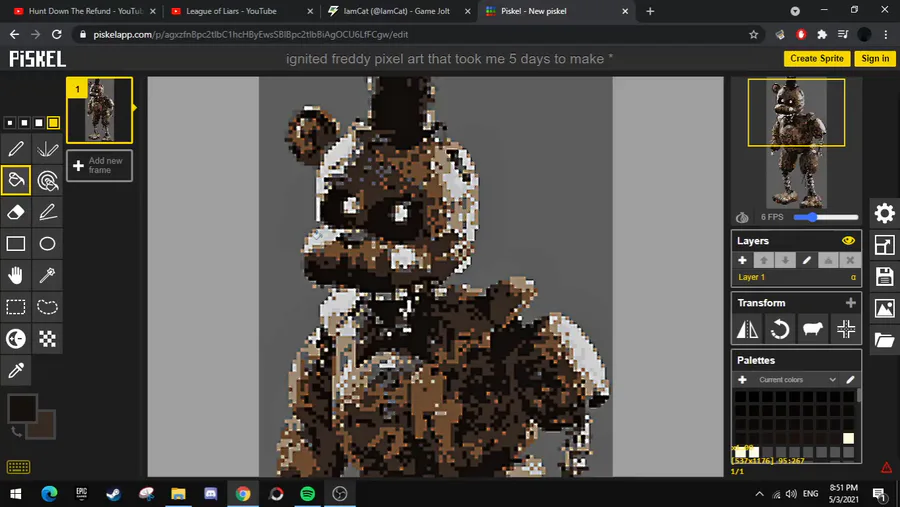This screenshot has width=900, height=507.
Task: Select the Pen tool
Action: pos(15,149)
